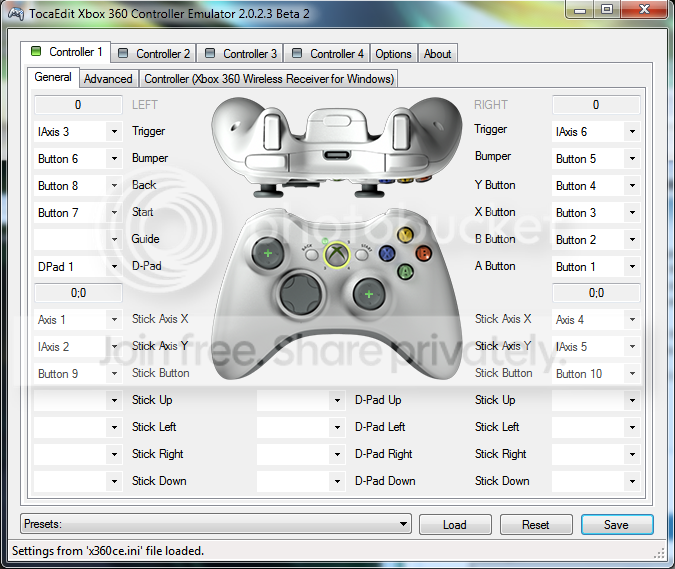Image resolution: width=675 pixels, height=569 pixels.
Task: Click the right stick 0;0 value field
Action: (596, 293)
